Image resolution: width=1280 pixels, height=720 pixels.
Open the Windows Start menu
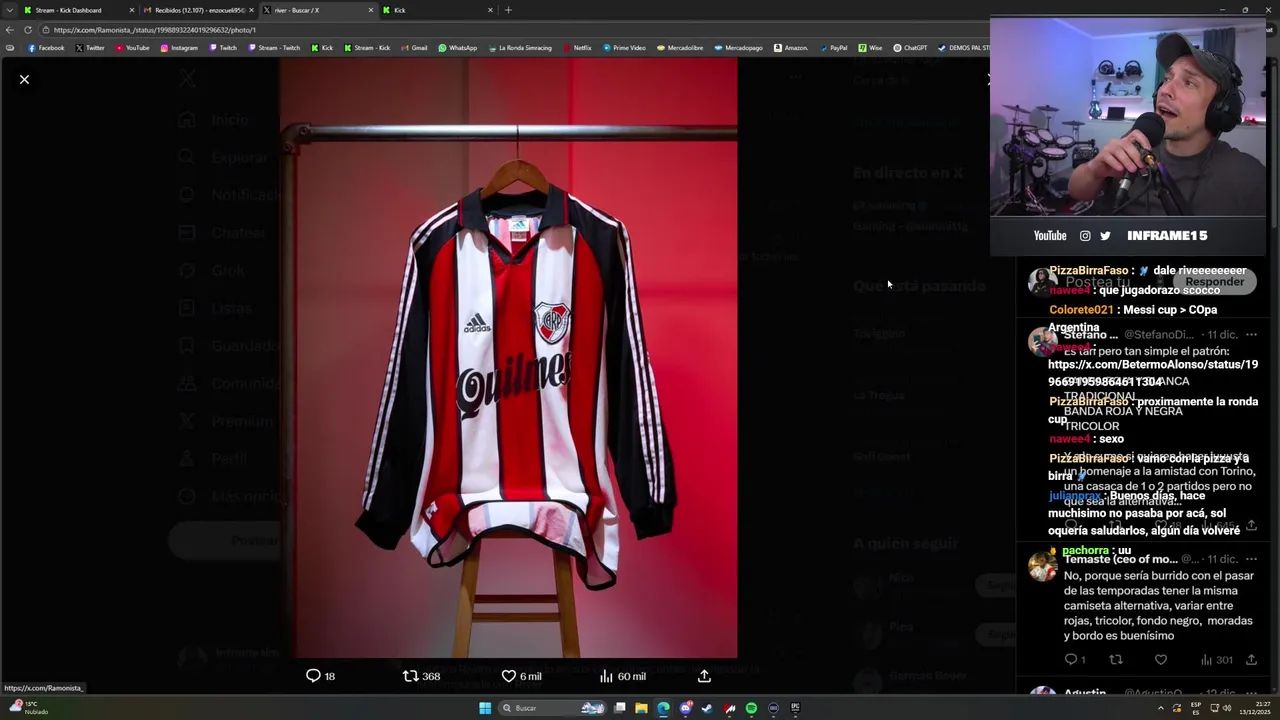coord(485,708)
